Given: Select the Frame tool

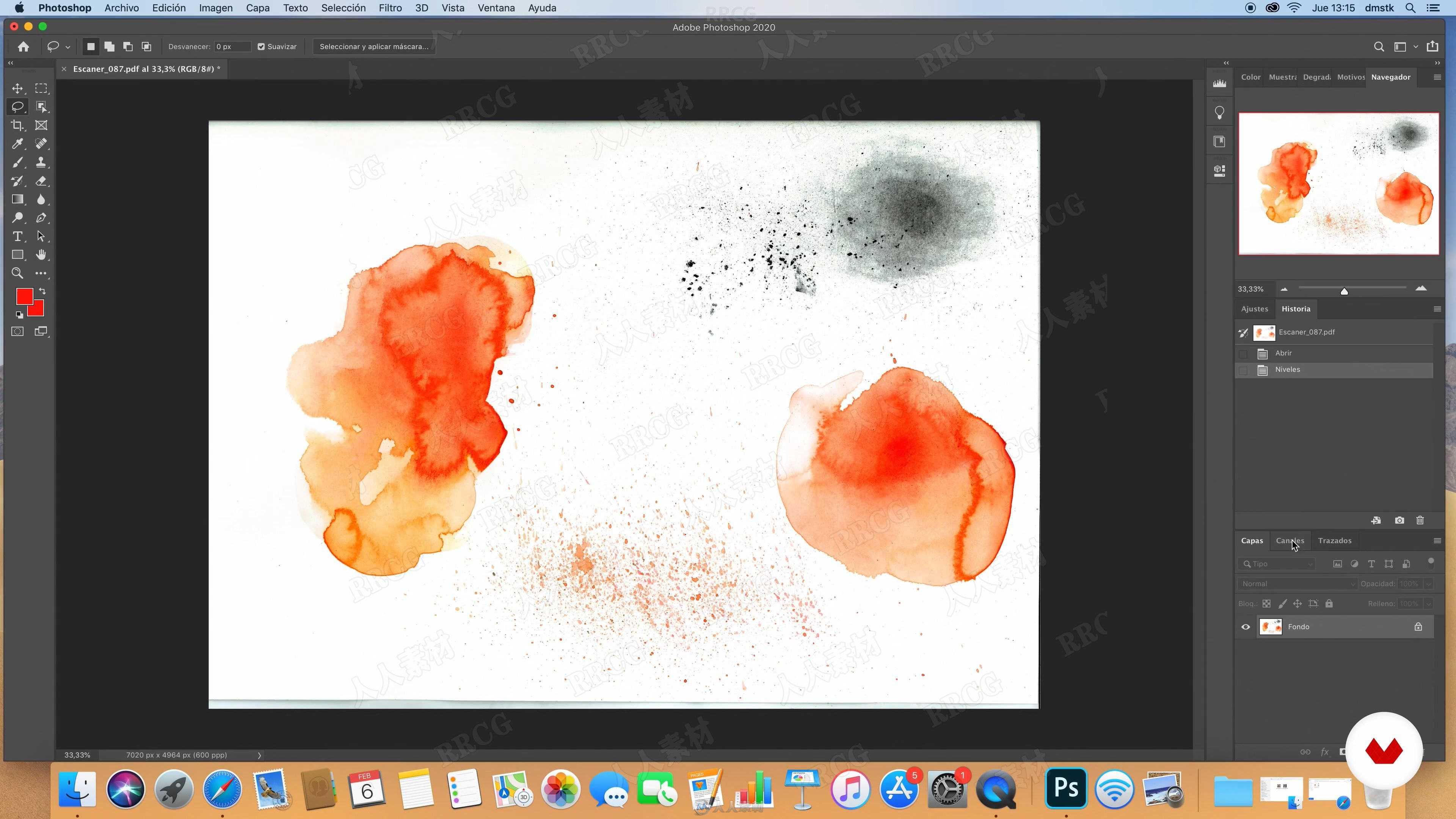Looking at the screenshot, I should click(x=41, y=125).
